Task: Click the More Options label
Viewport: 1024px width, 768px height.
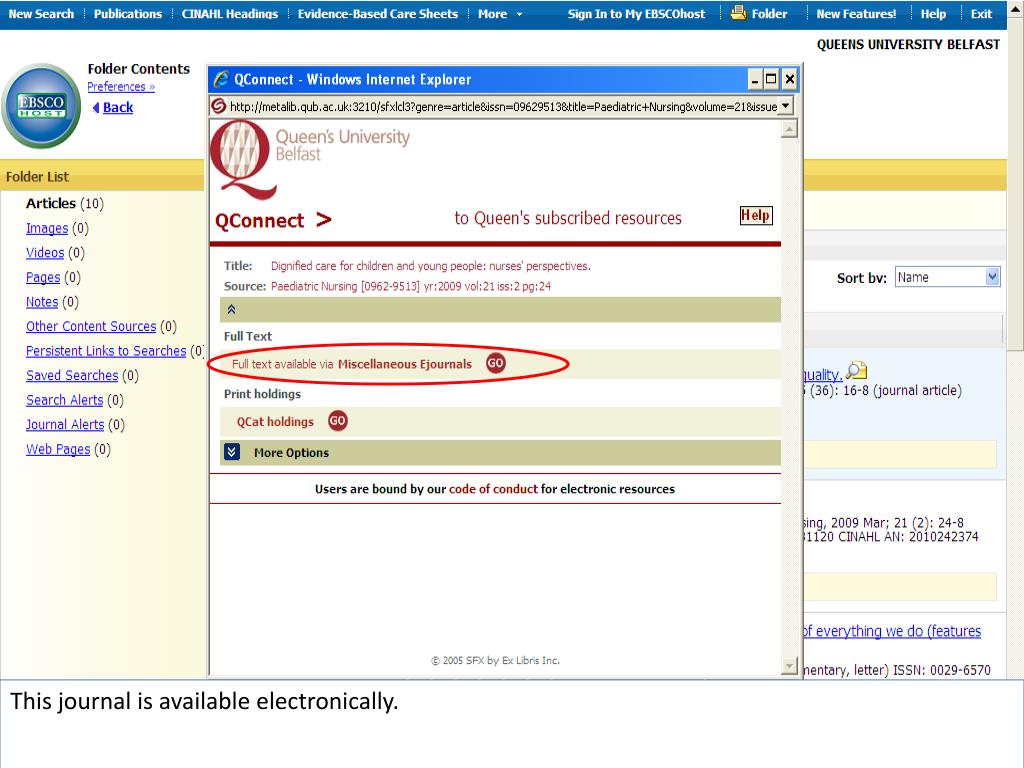Action: 291,453
